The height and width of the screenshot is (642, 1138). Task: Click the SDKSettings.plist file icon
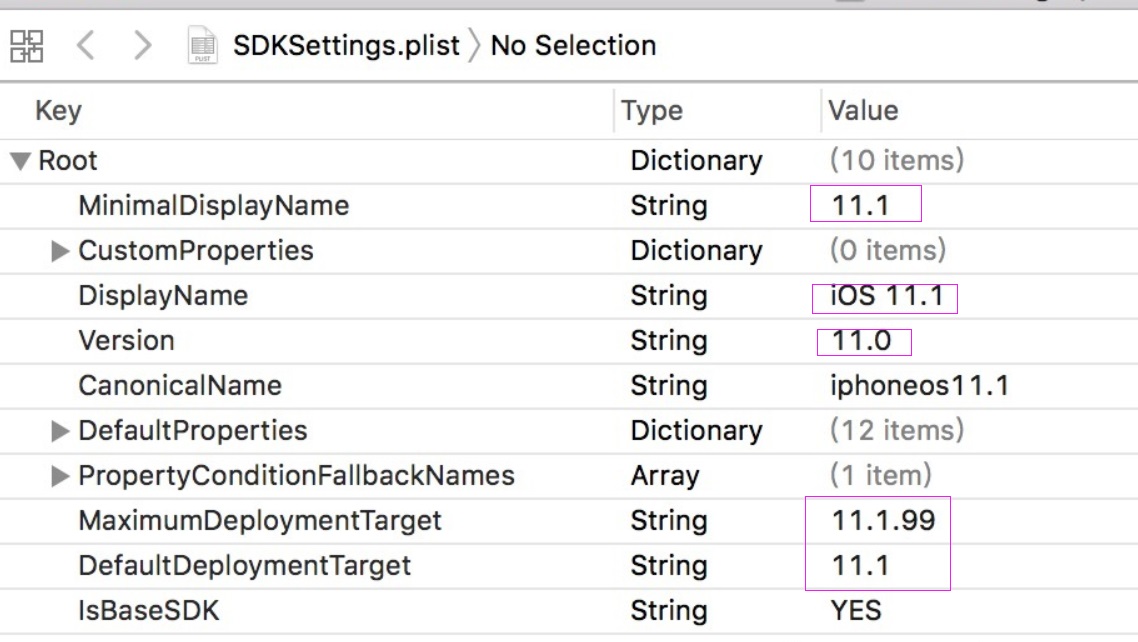(202, 45)
